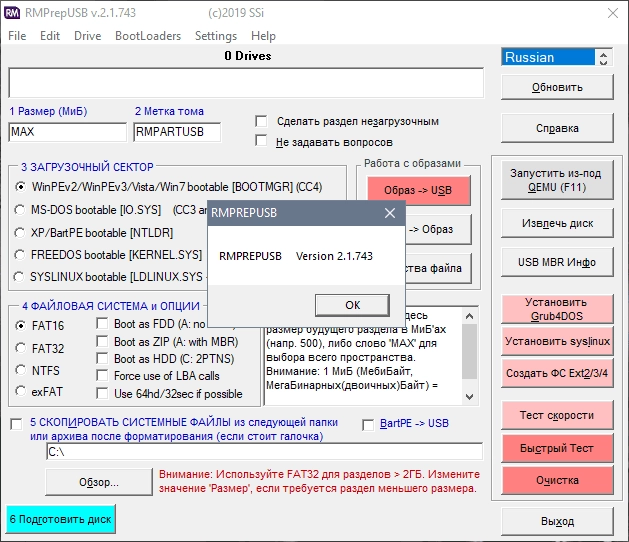Viewport: 629px width, 542px height.
Task: Click the red FAT32 warning text
Action: [319, 481]
